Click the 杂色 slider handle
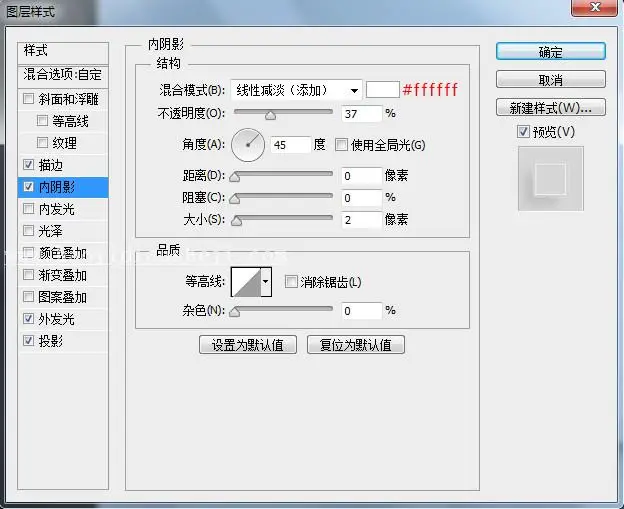The image size is (624, 509). [x=235, y=312]
